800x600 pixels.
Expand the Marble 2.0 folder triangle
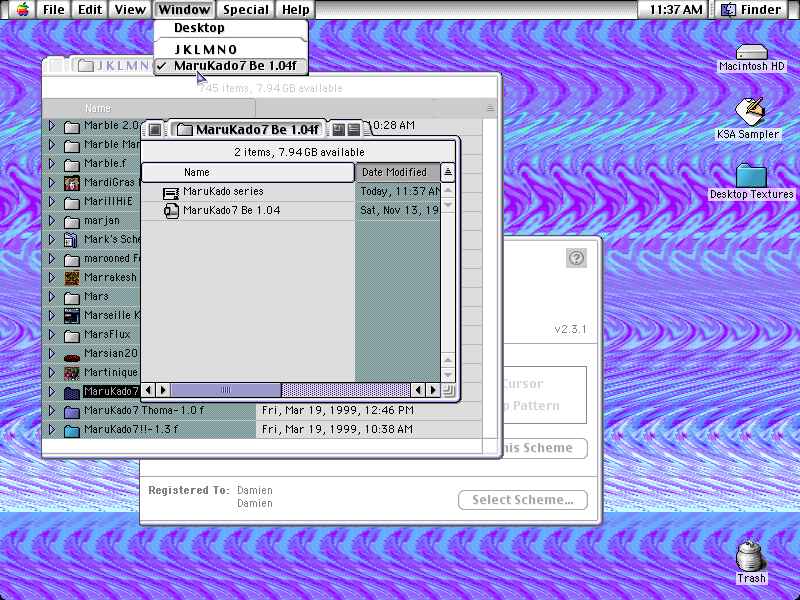[52, 126]
